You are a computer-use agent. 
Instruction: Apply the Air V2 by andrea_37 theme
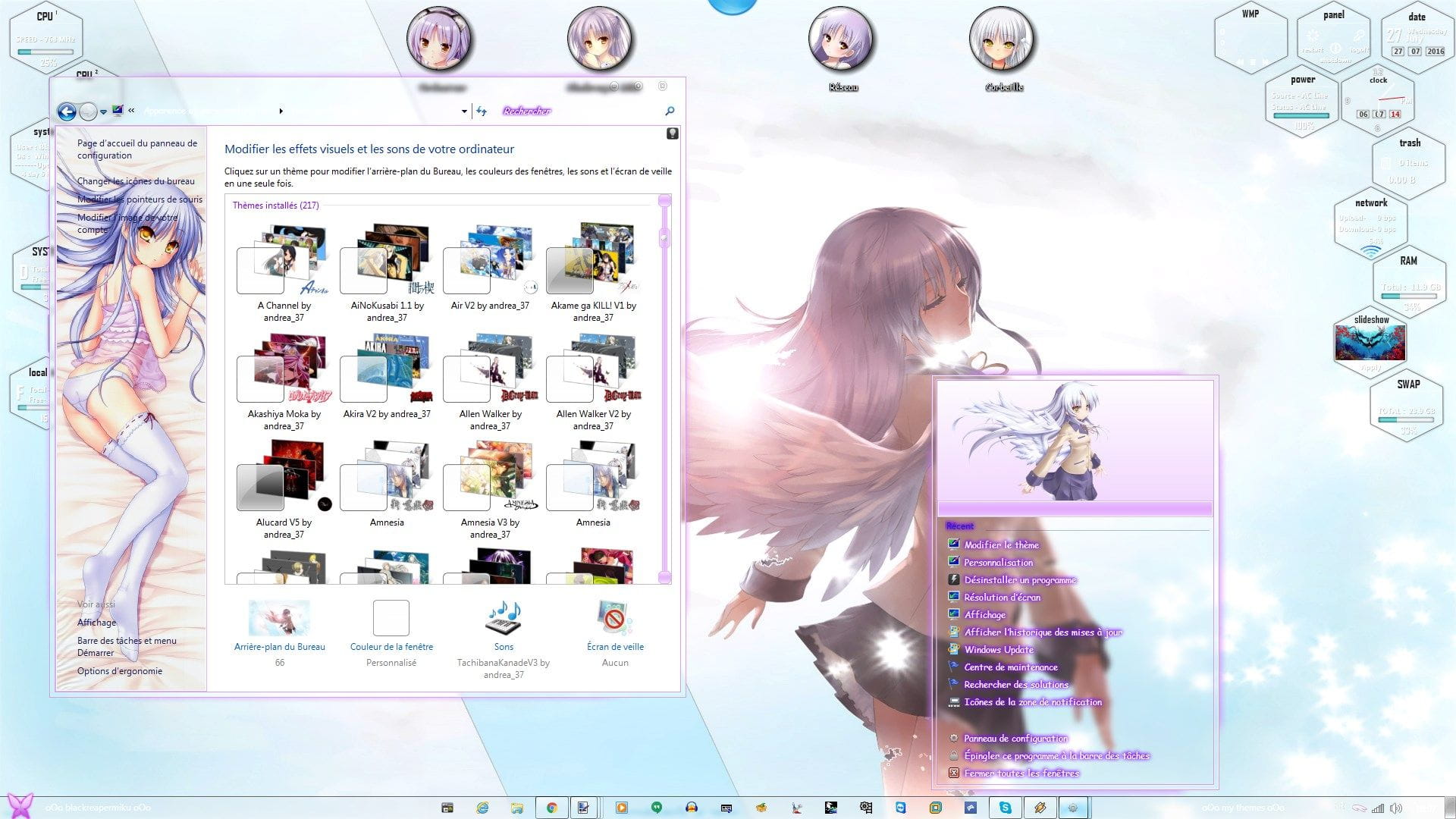490,267
